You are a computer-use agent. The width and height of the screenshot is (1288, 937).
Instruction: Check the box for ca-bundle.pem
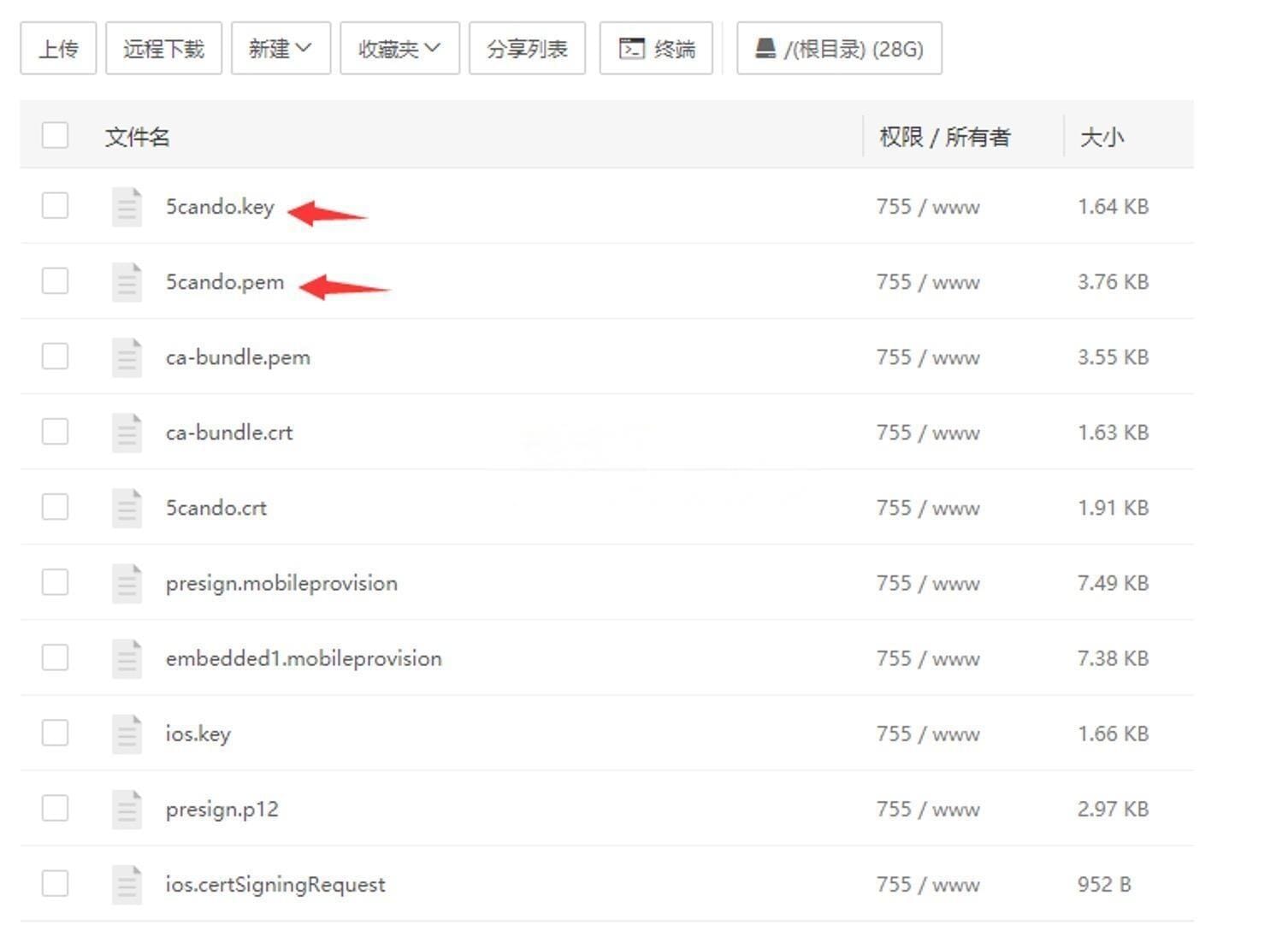tap(55, 356)
